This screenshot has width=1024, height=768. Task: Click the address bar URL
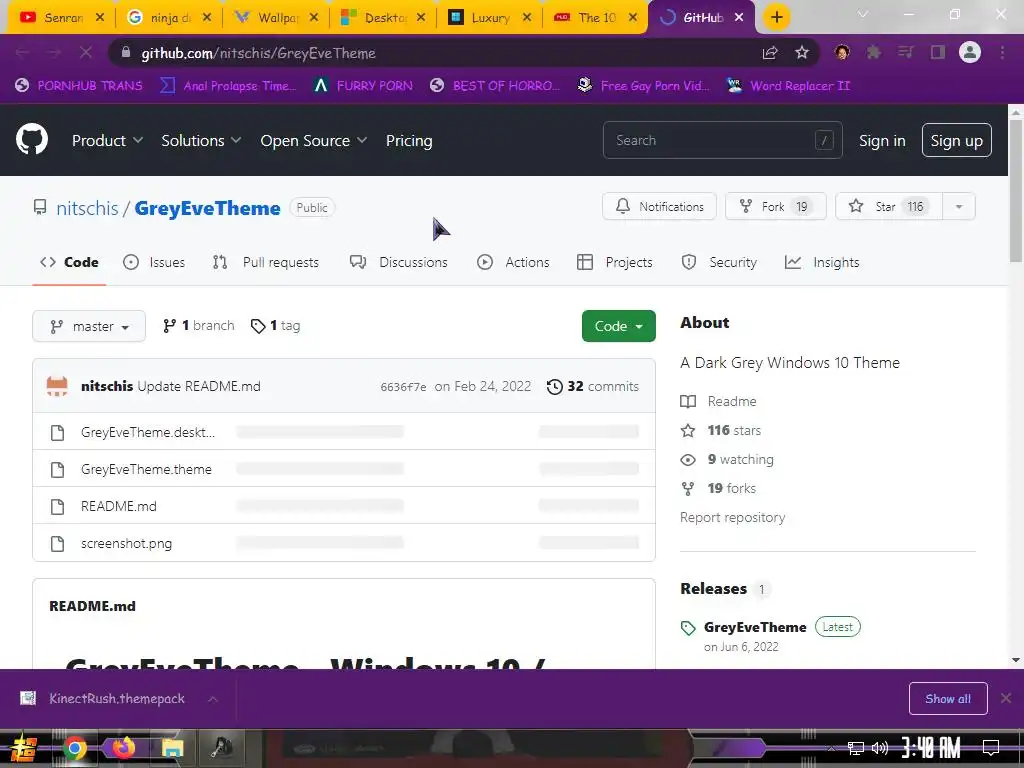(258, 54)
